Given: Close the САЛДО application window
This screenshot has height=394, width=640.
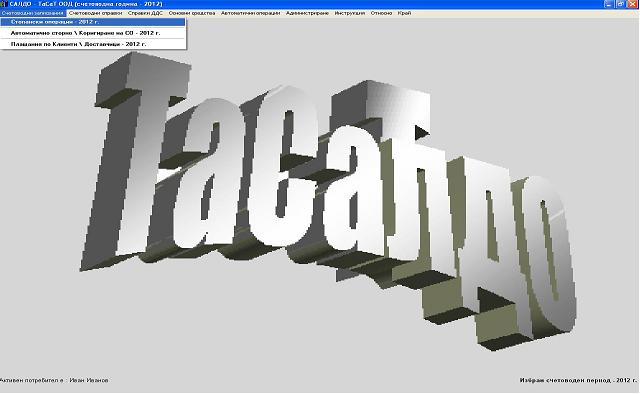Looking at the screenshot, I should pyautogui.click(x=632, y=4).
